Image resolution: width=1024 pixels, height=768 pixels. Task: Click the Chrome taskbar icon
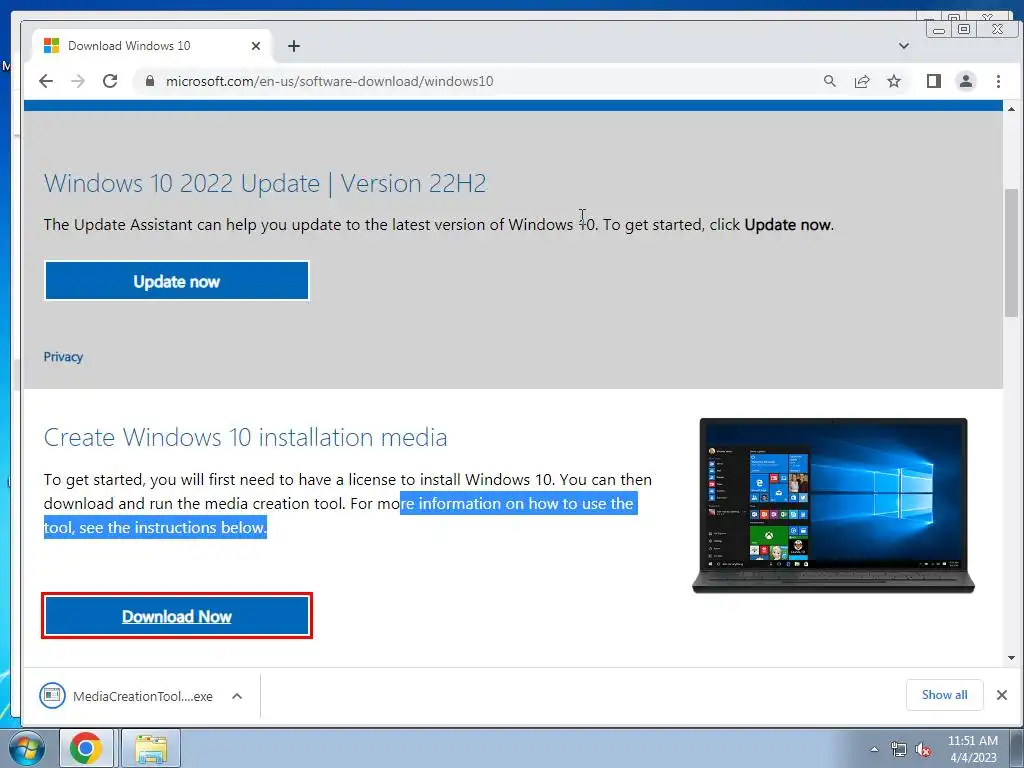point(86,748)
